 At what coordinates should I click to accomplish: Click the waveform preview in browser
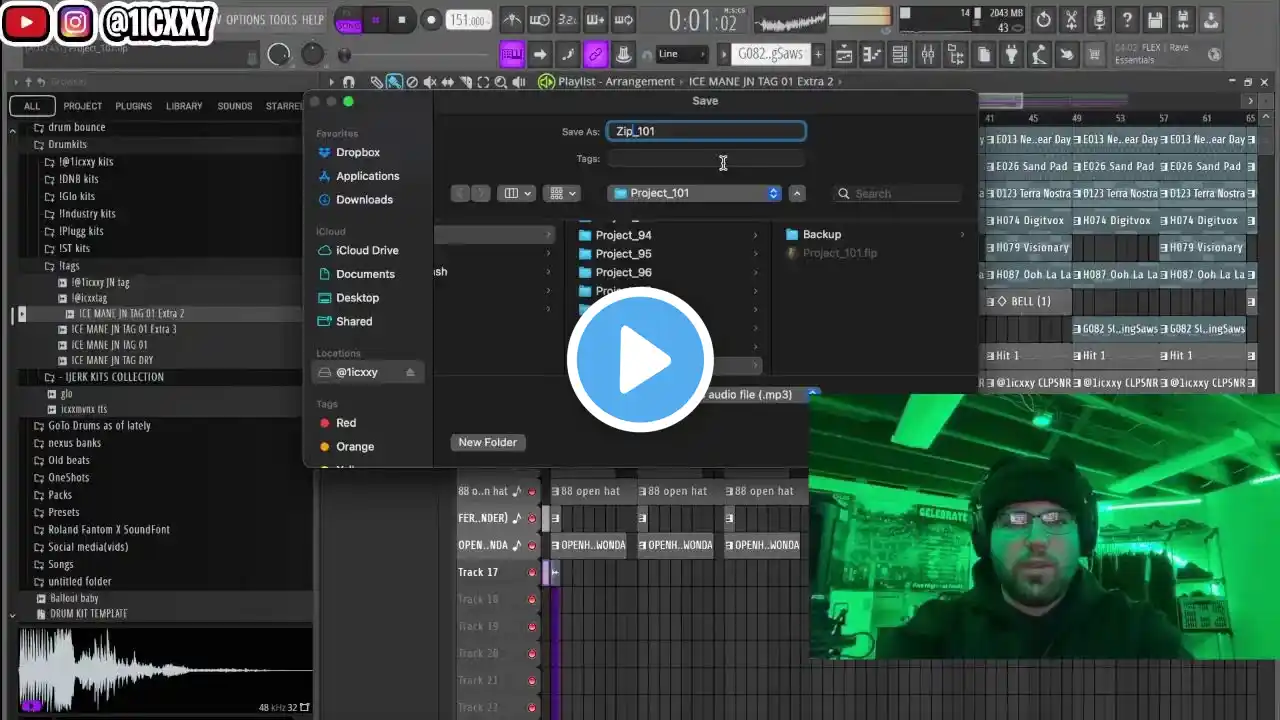(165, 668)
